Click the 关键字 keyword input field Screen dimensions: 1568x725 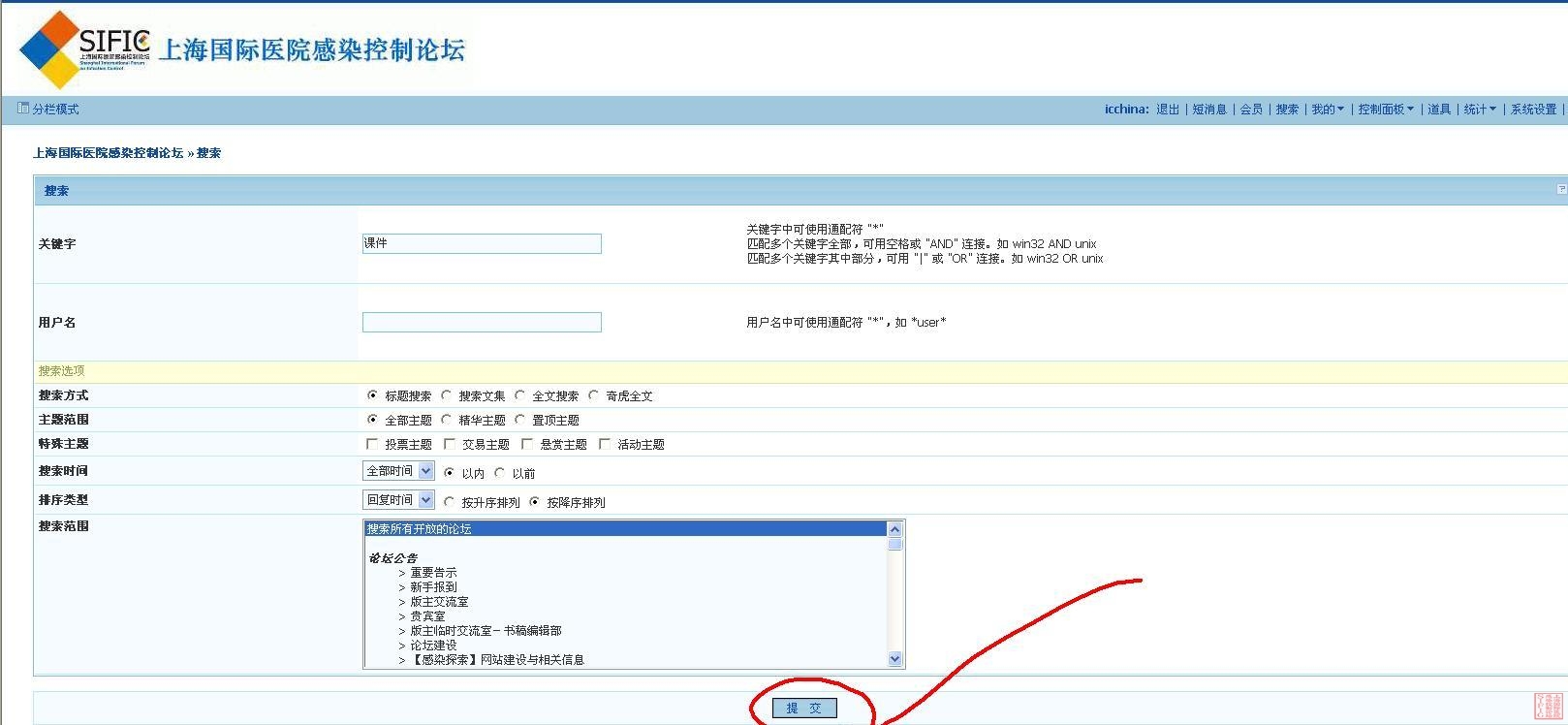tap(482, 243)
